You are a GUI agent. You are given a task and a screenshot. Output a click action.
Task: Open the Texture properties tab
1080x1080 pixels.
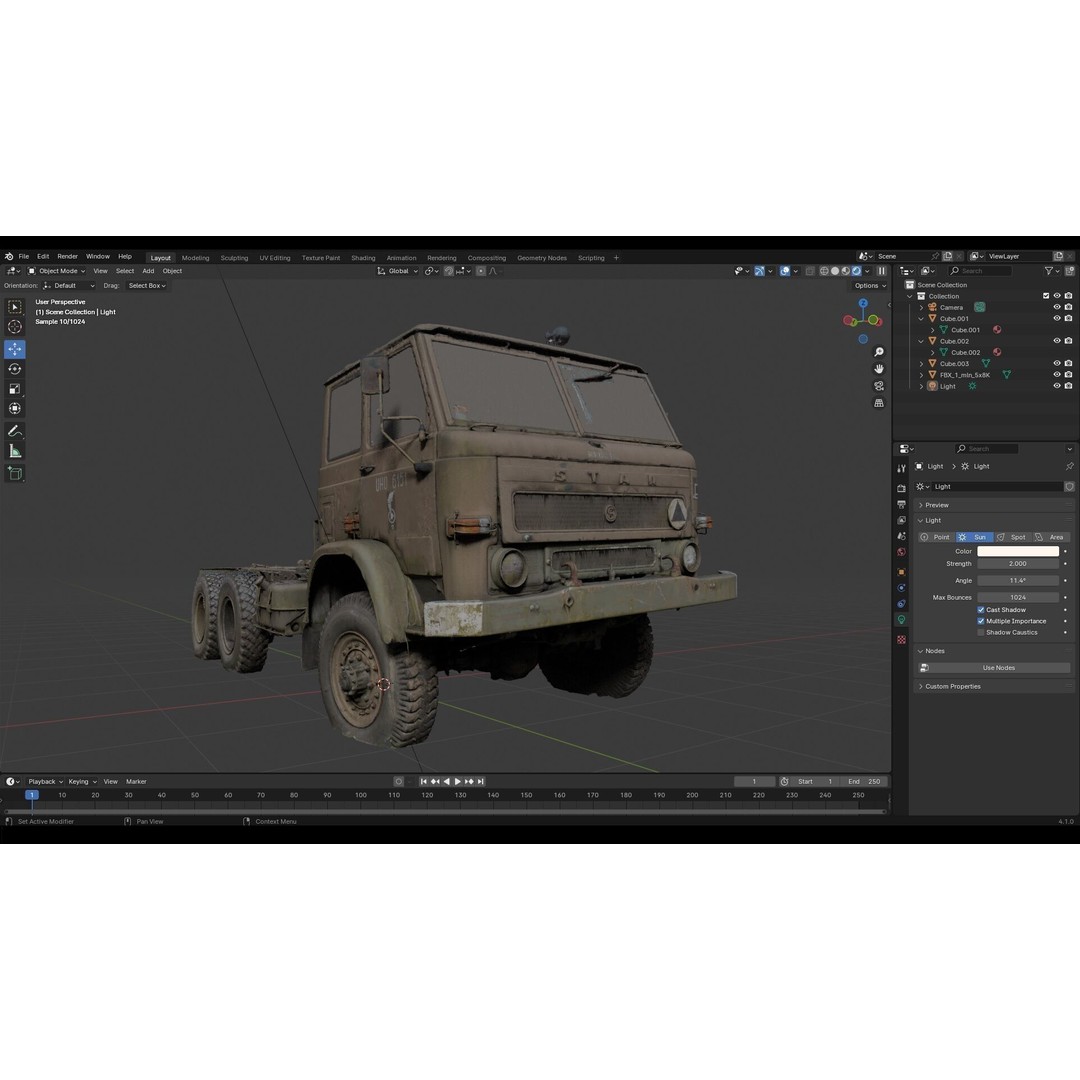[902, 639]
